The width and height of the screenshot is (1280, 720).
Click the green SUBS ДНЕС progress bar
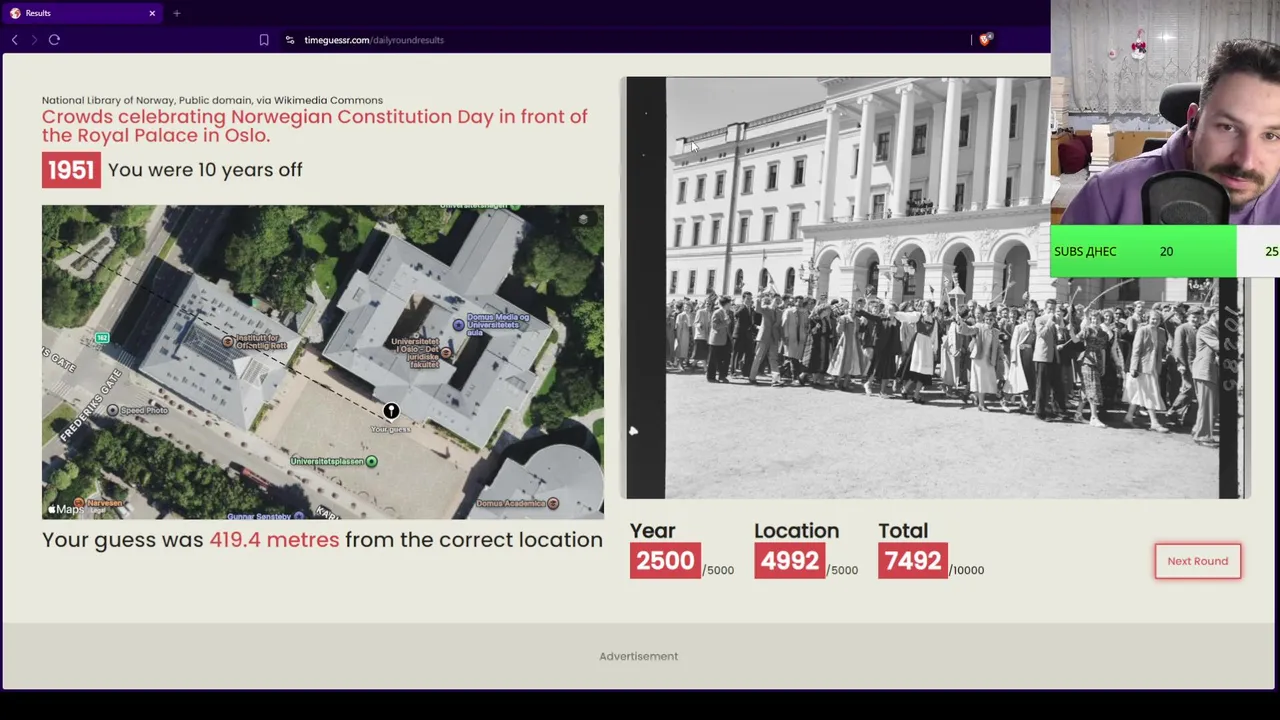tap(1143, 251)
